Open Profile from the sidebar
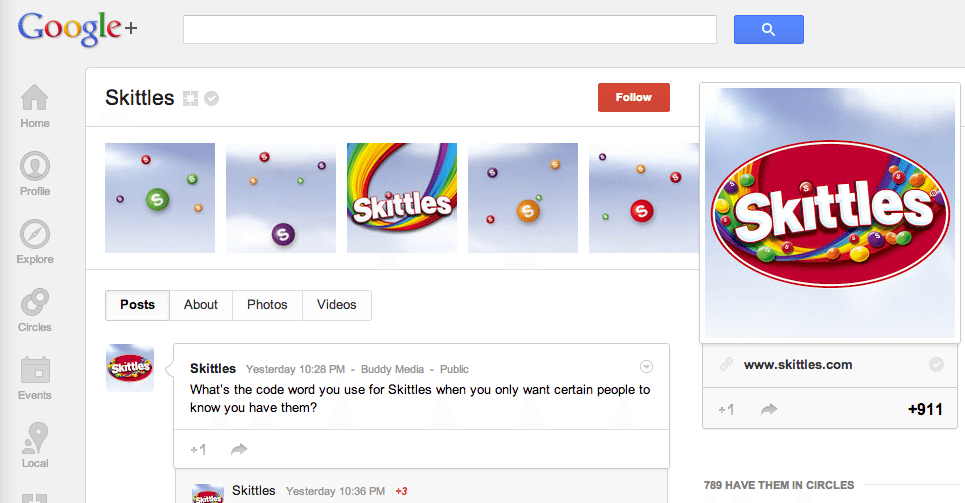Viewport: 965px width, 503px height. click(x=34, y=174)
